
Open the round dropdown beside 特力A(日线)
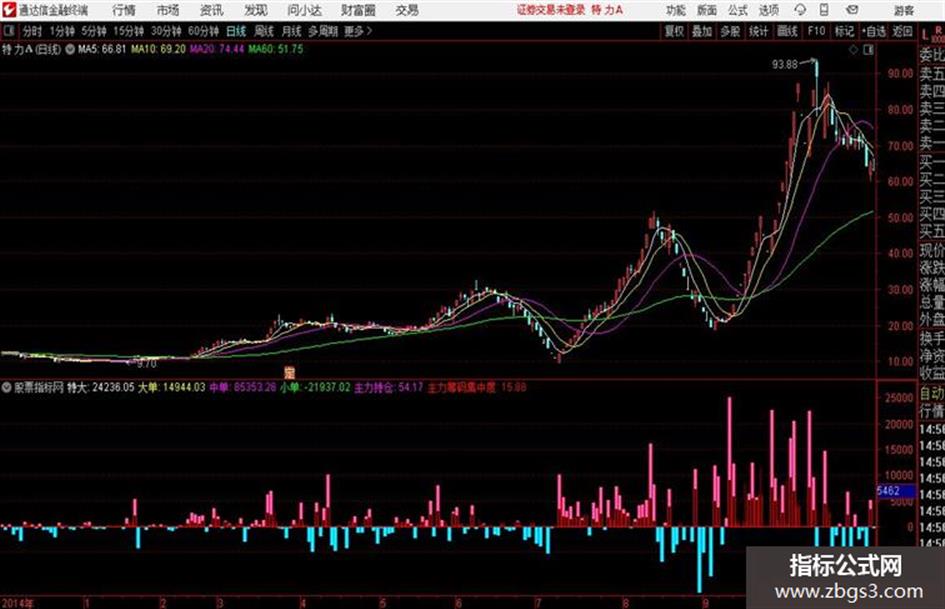(x=70, y=49)
